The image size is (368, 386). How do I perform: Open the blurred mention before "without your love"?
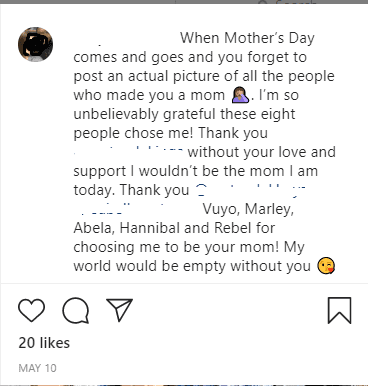click(x=128, y=152)
